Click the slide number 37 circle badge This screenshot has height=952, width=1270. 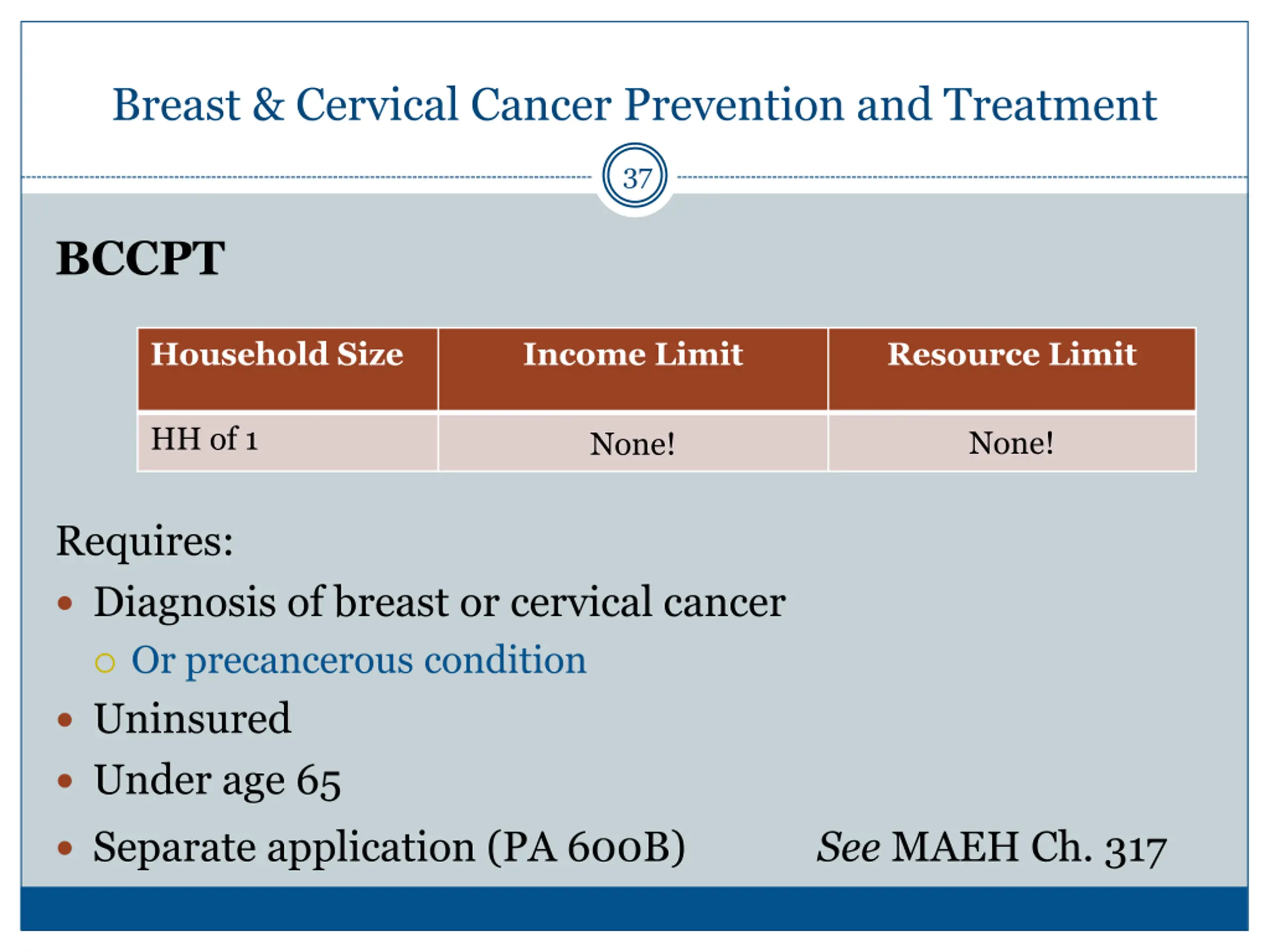click(x=635, y=176)
